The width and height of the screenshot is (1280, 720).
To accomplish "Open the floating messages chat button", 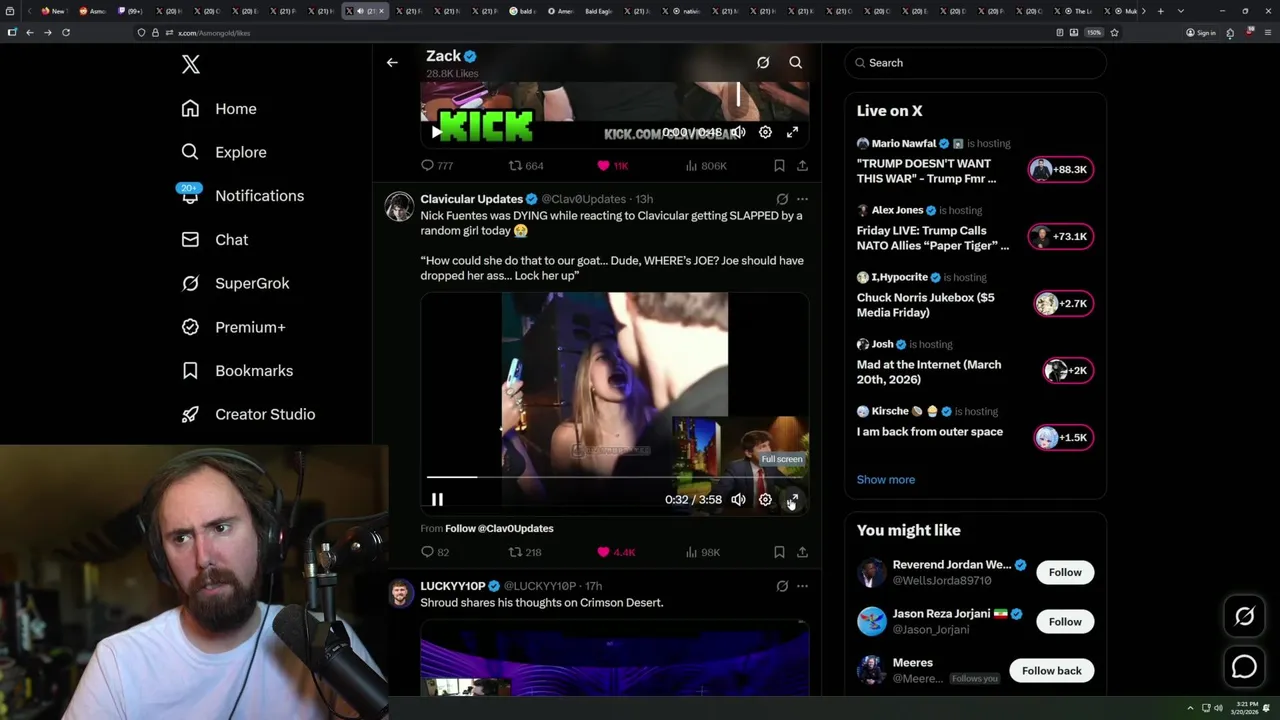I will (1245, 667).
